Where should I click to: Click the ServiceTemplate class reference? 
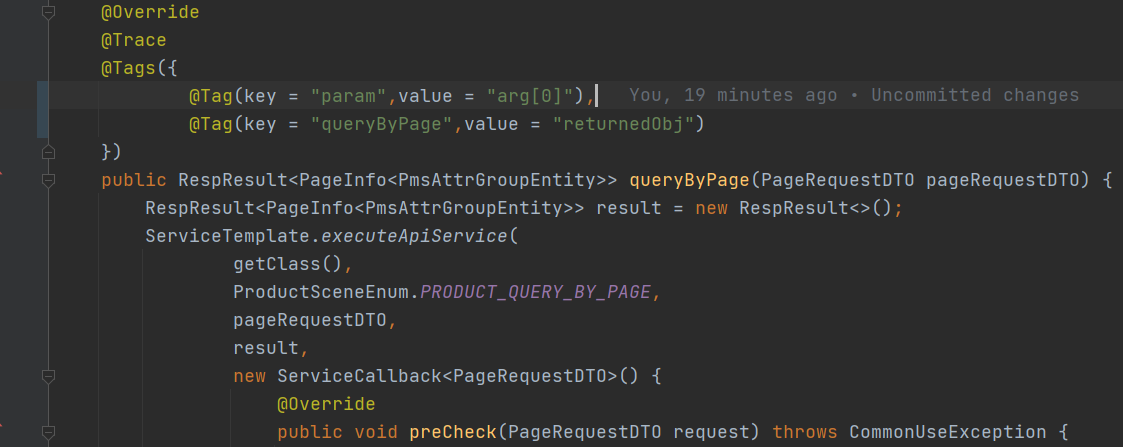[x=227, y=236]
